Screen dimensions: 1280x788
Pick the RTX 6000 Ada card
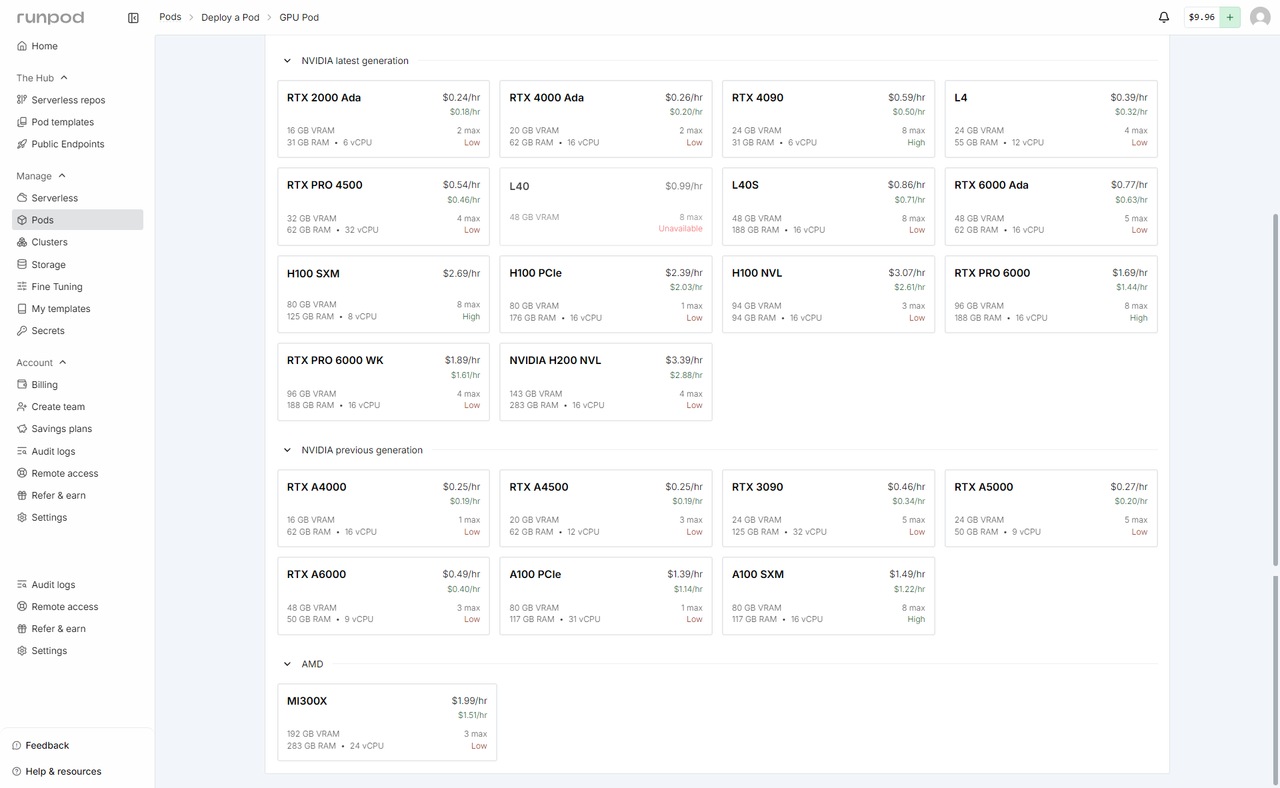point(1051,207)
